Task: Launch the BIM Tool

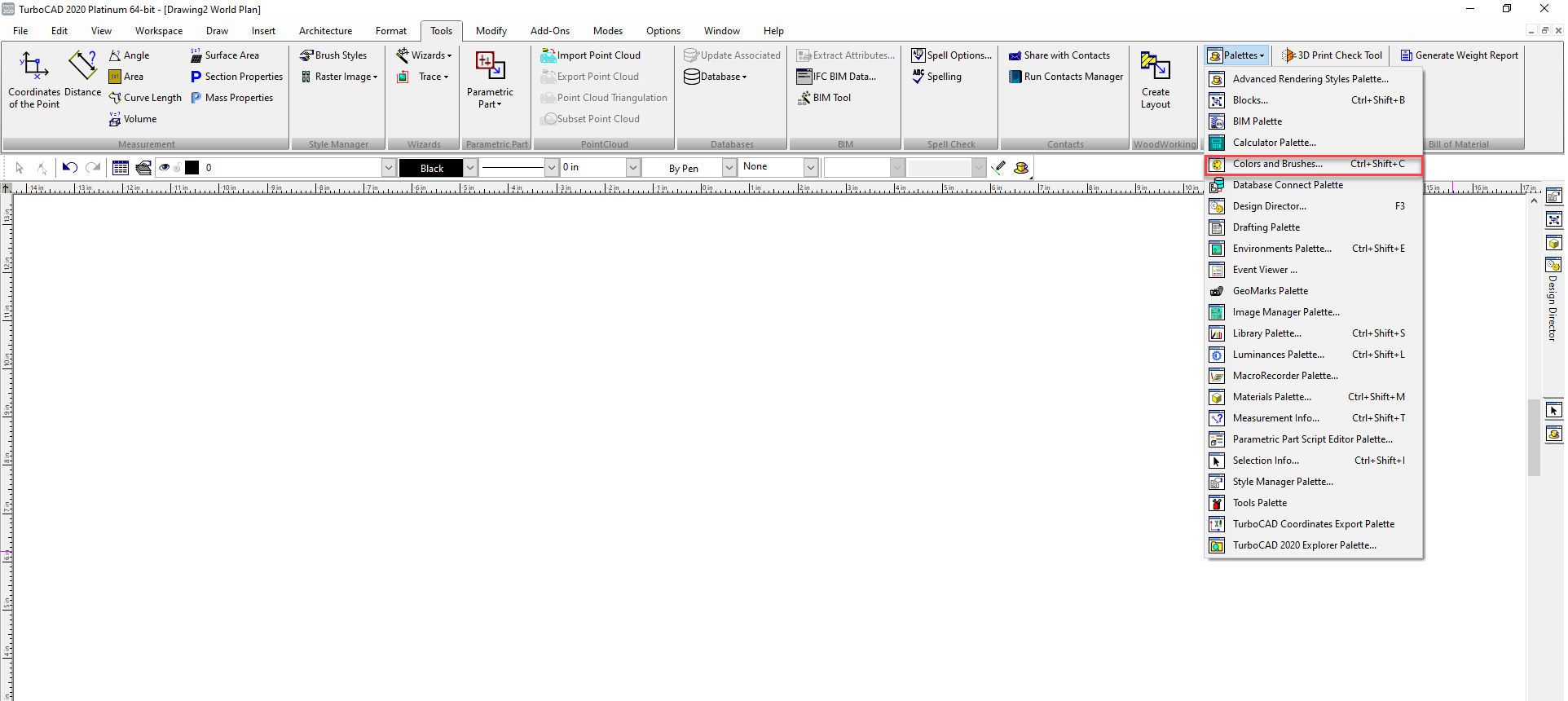Action: click(824, 98)
